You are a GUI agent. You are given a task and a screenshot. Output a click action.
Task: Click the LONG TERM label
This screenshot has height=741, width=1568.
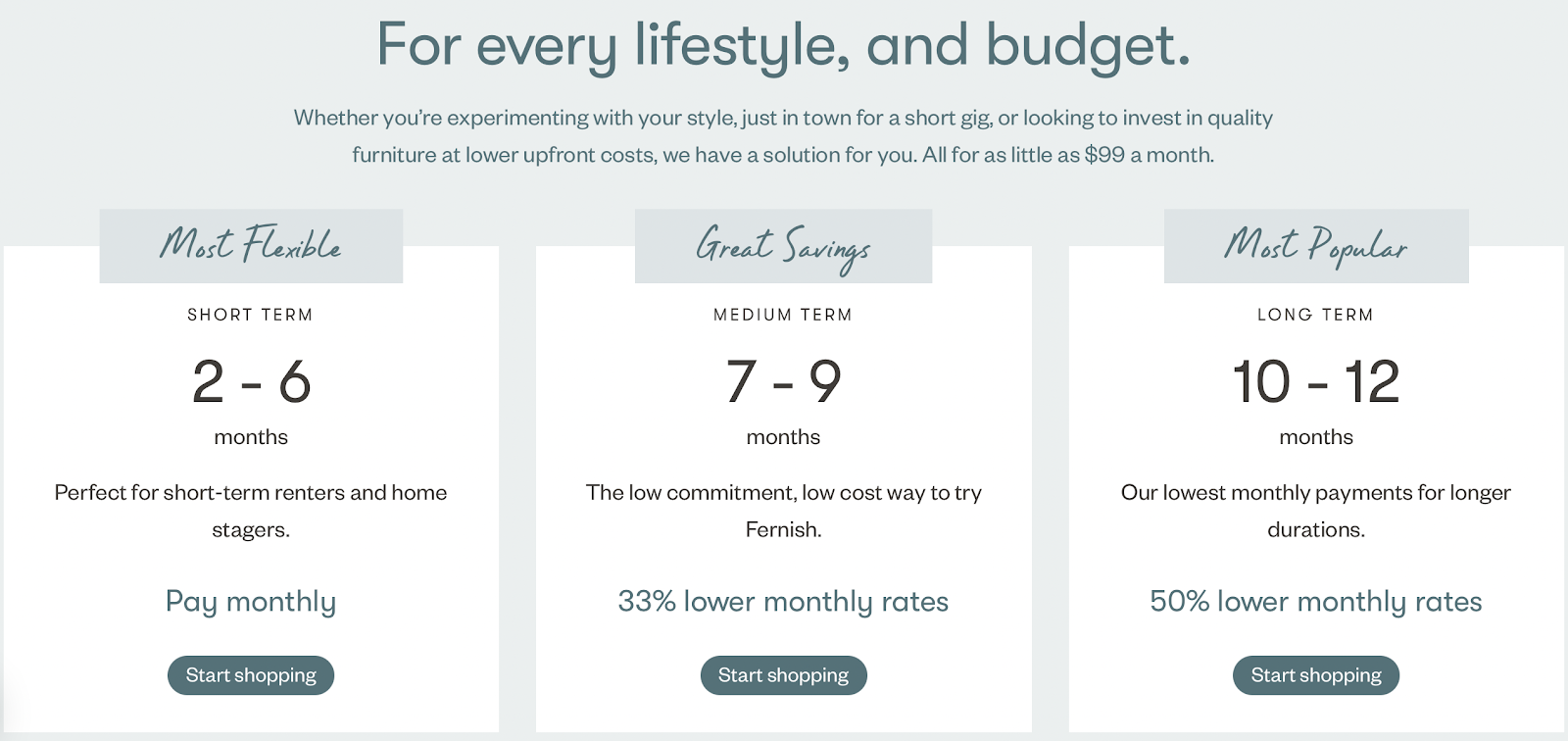1316,315
